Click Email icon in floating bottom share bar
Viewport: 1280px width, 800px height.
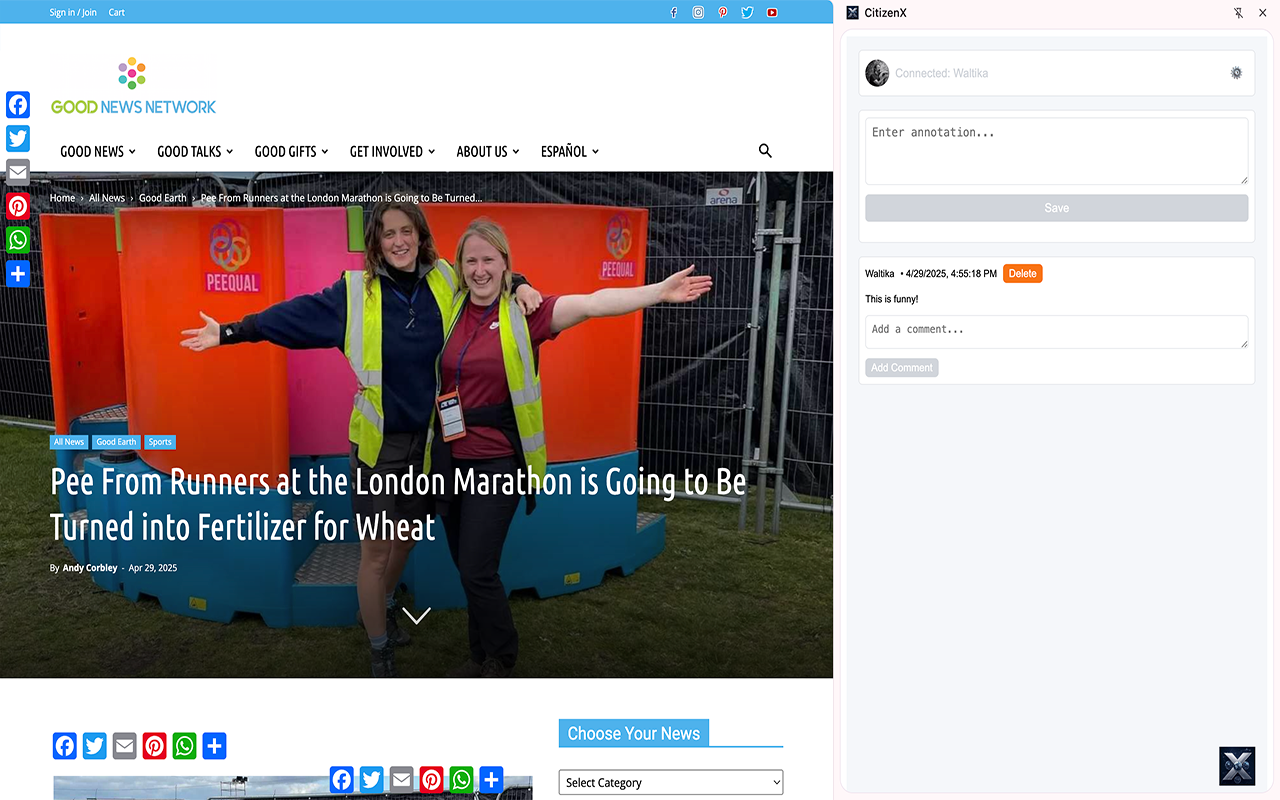[402, 780]
